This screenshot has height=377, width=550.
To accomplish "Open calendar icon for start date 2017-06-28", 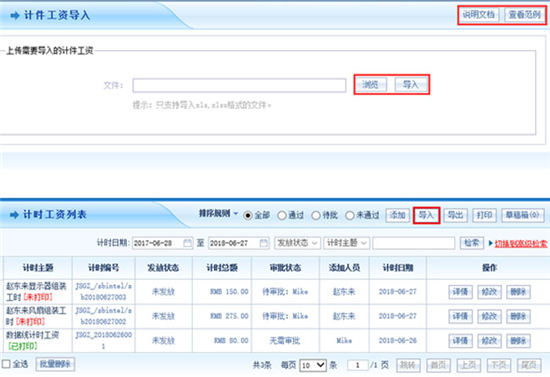I will pyautogui.click(x=188, y=243).
